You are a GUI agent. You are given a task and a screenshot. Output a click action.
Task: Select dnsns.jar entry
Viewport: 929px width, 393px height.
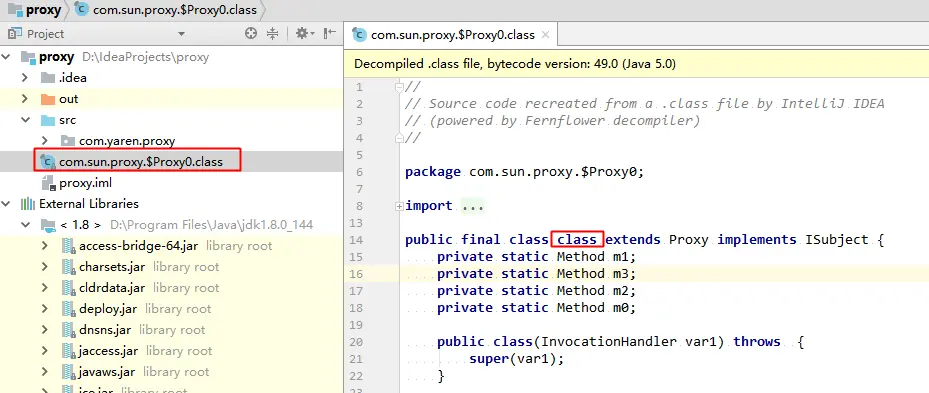[x=105, y=330]
